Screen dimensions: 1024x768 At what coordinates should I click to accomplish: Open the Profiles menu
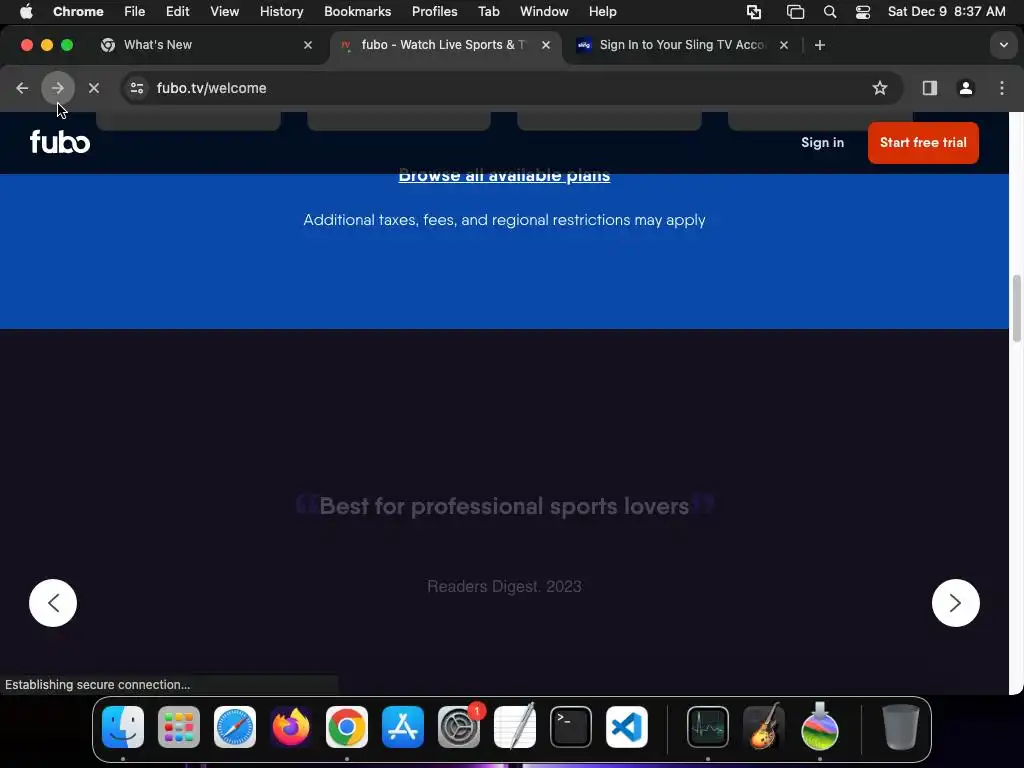[434, 11]
